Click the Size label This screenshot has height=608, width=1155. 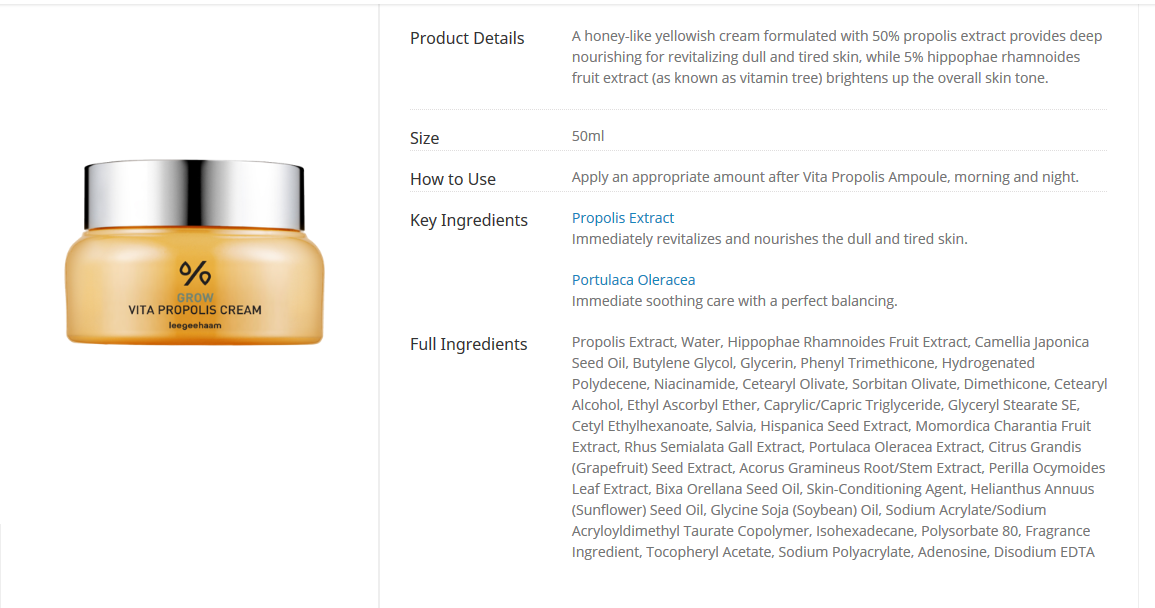coord(424,138)
